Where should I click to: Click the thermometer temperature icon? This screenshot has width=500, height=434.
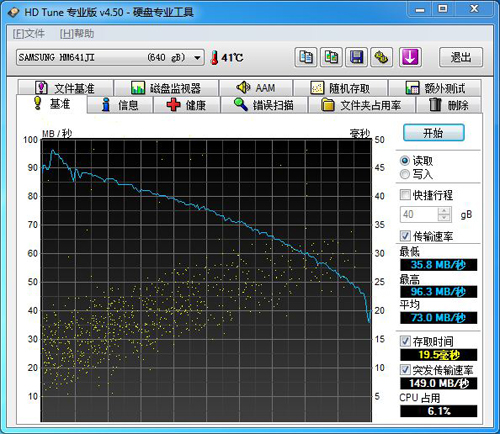215,58
